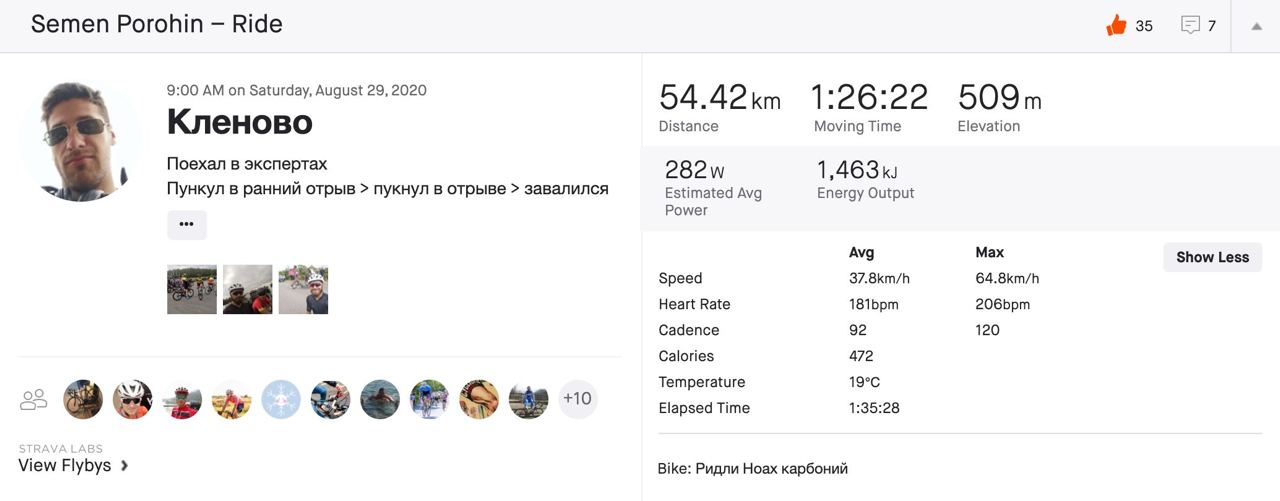
Task: Open the three-dot more options button
Action: coord(187,224)
